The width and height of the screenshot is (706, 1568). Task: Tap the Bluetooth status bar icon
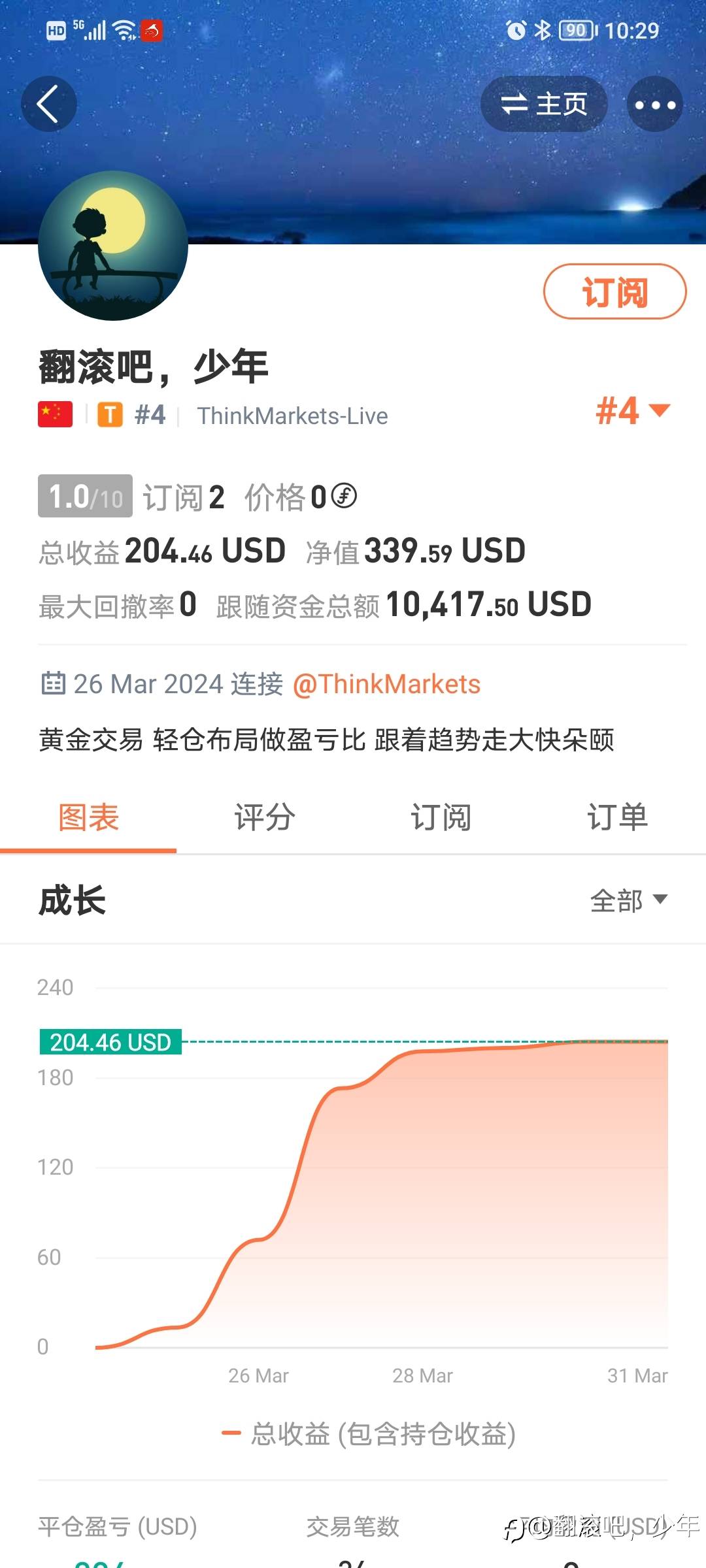pos(543,30)
